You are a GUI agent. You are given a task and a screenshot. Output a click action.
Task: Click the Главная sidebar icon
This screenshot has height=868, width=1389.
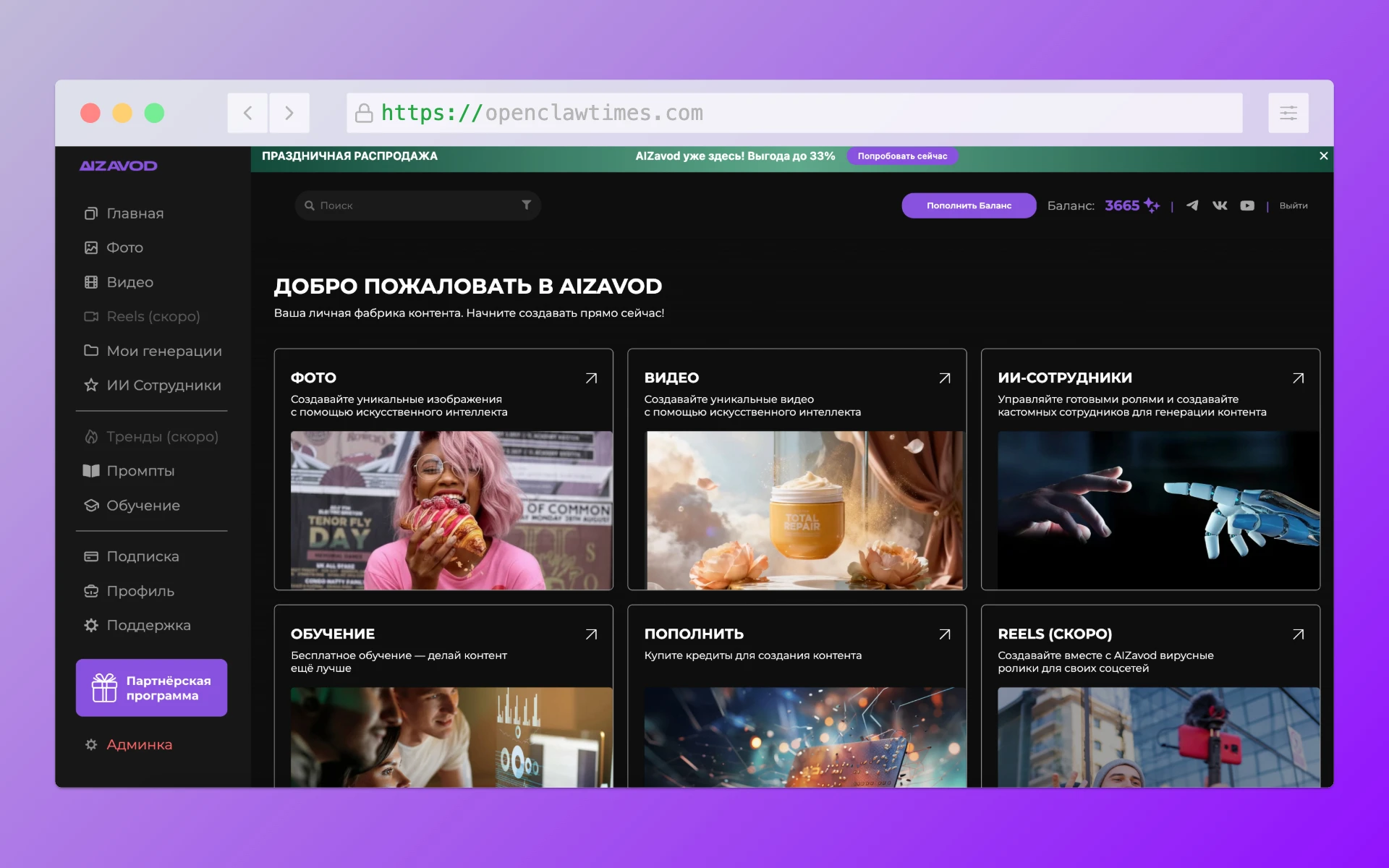[91, 213]
